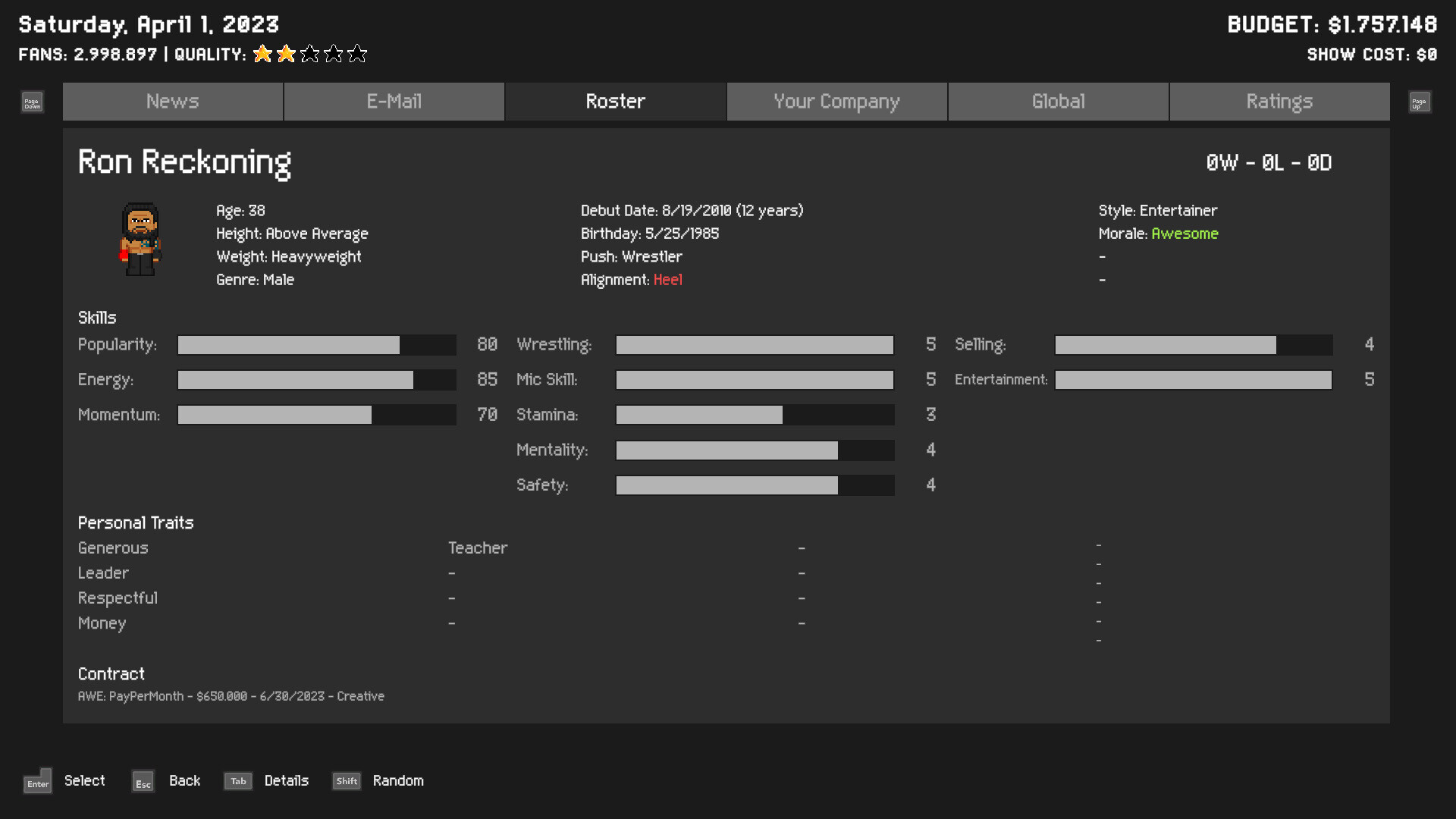Screen dimensions: 1456x819
Task: Click the Esc key icon next to Back
Action: click(x=143, y=781)
